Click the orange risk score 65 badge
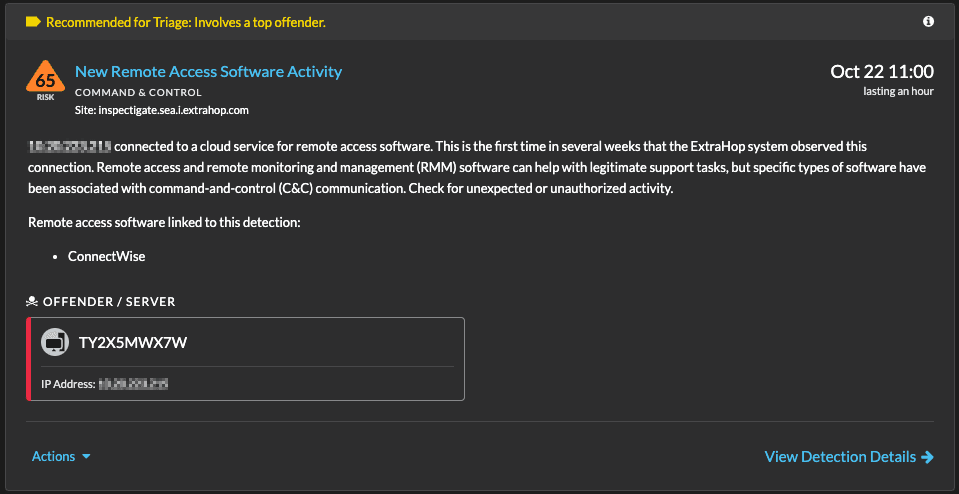This screenshot has height=494, width=959. tap(45, 82)
